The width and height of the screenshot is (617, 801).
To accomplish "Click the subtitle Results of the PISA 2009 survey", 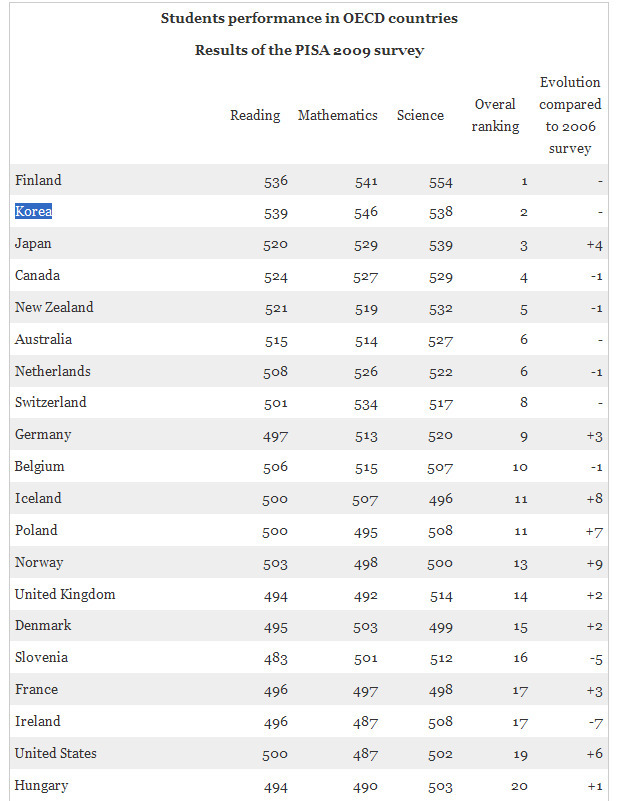I will pyautogui.click(x=310, y=50).
